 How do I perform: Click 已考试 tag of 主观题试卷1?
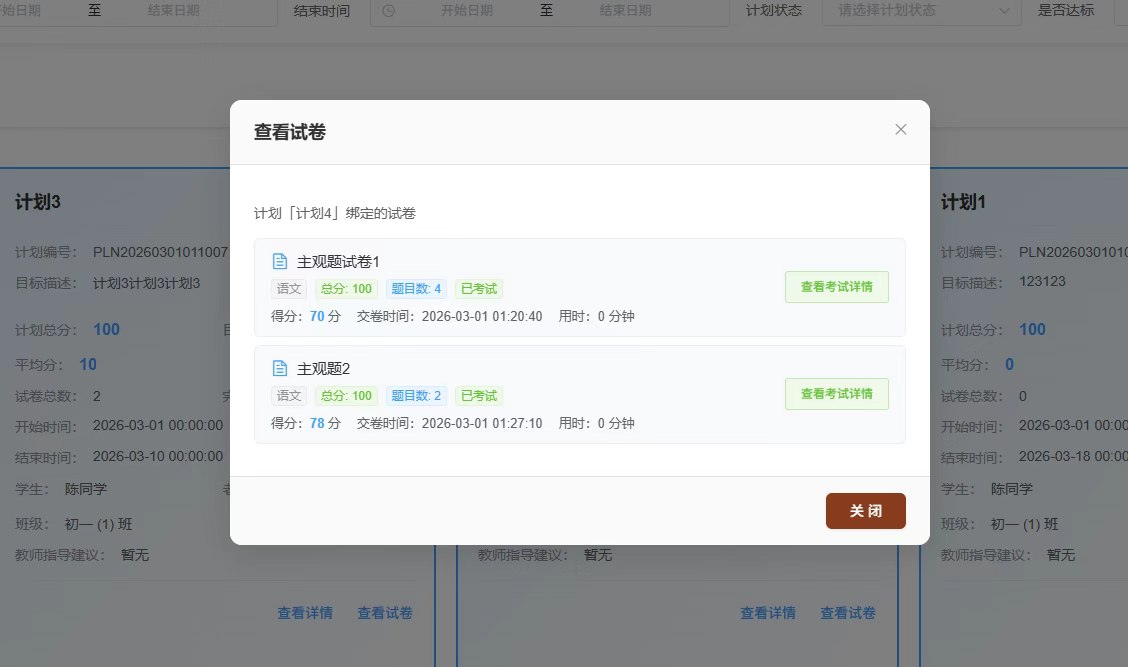coord(478,289)
